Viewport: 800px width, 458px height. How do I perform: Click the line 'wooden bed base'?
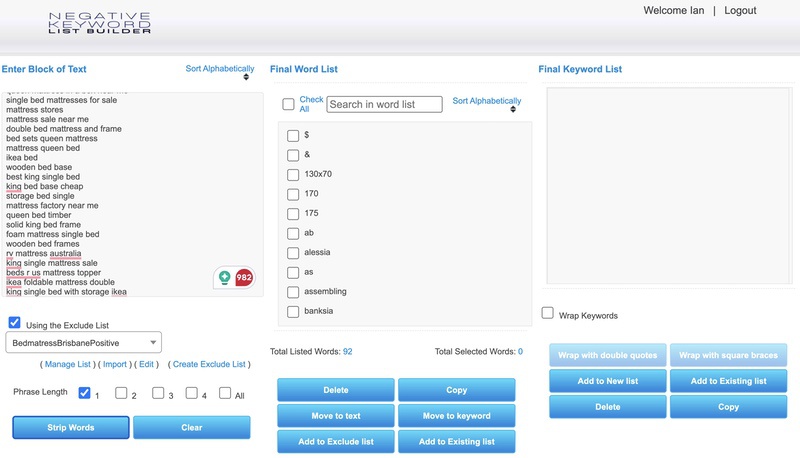(x=39, y=167)
